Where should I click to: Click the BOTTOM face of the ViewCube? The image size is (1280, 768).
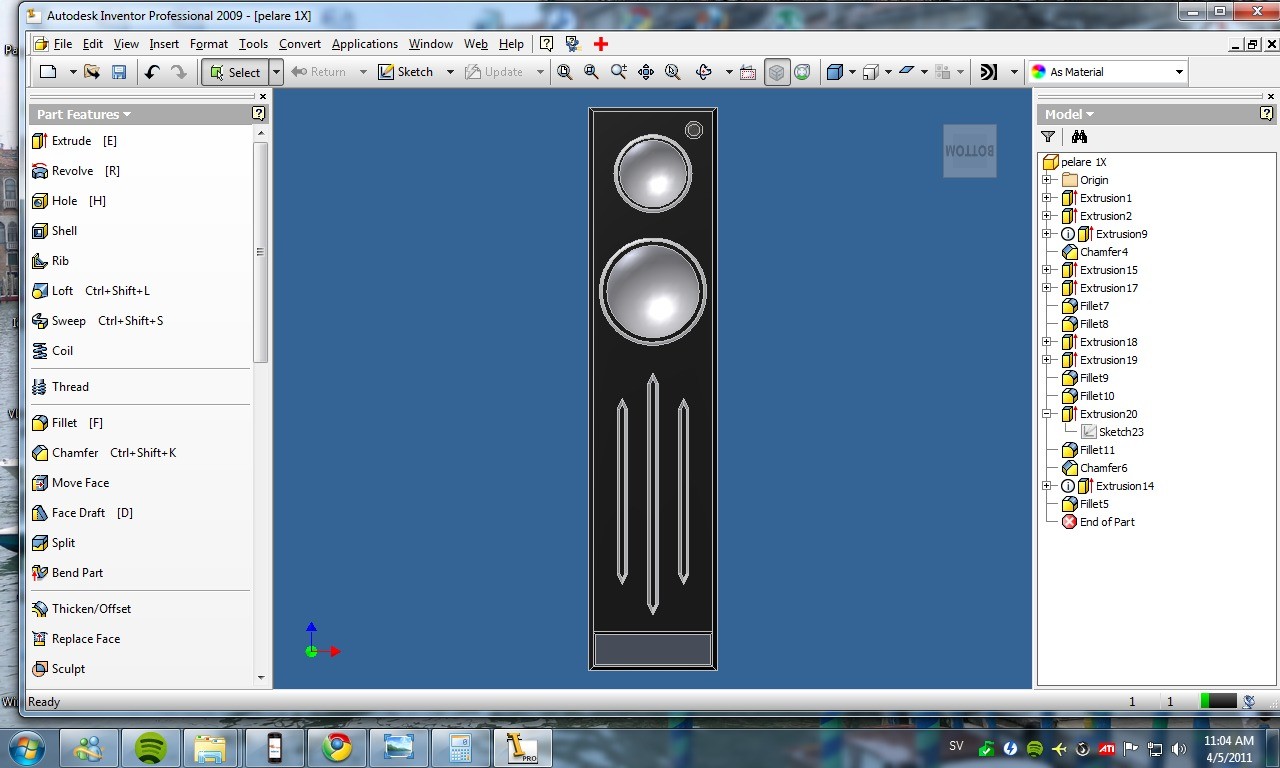click(x=969, y=151)
